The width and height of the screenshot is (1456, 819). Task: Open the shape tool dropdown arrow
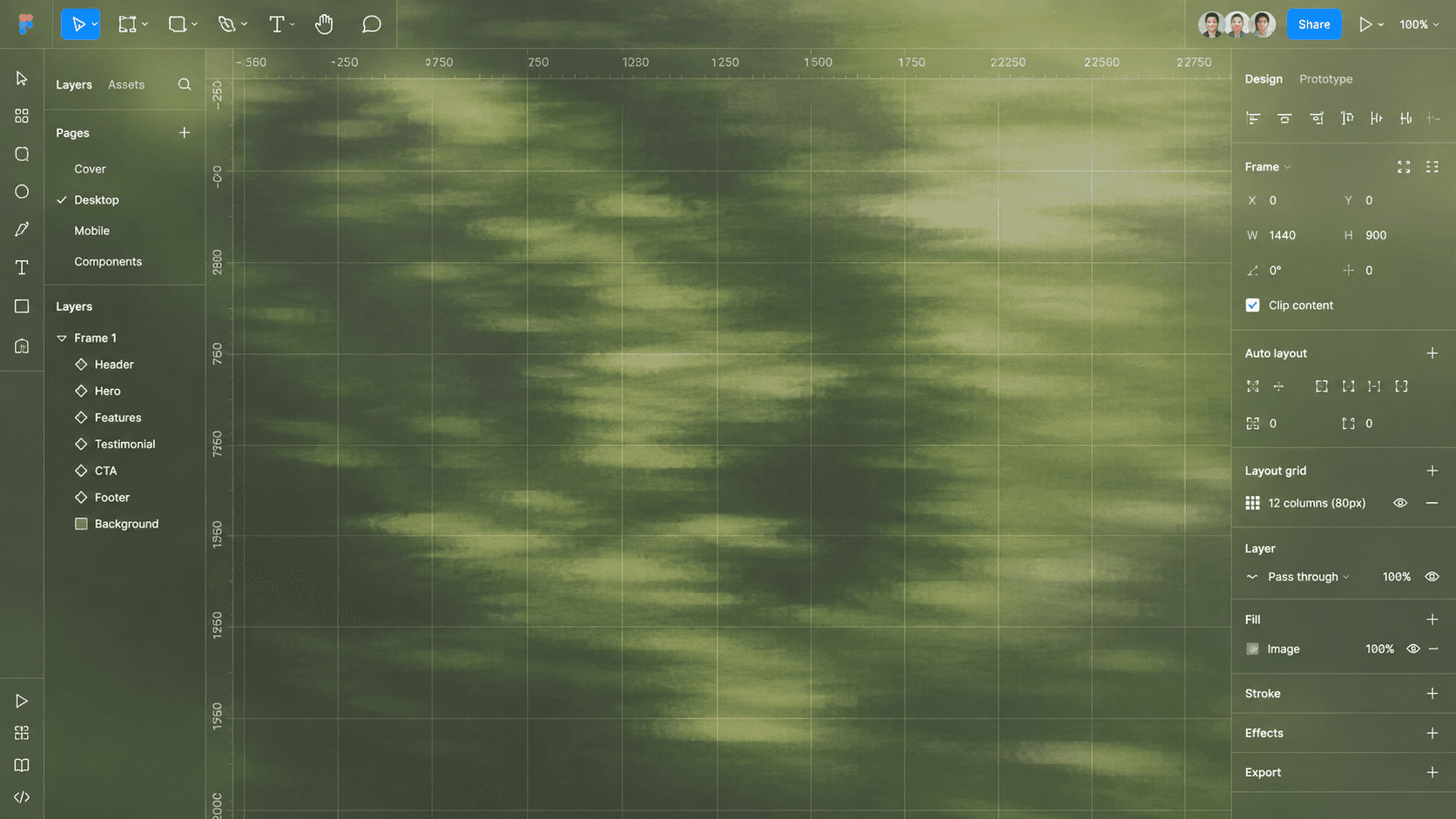pos(194,24)
